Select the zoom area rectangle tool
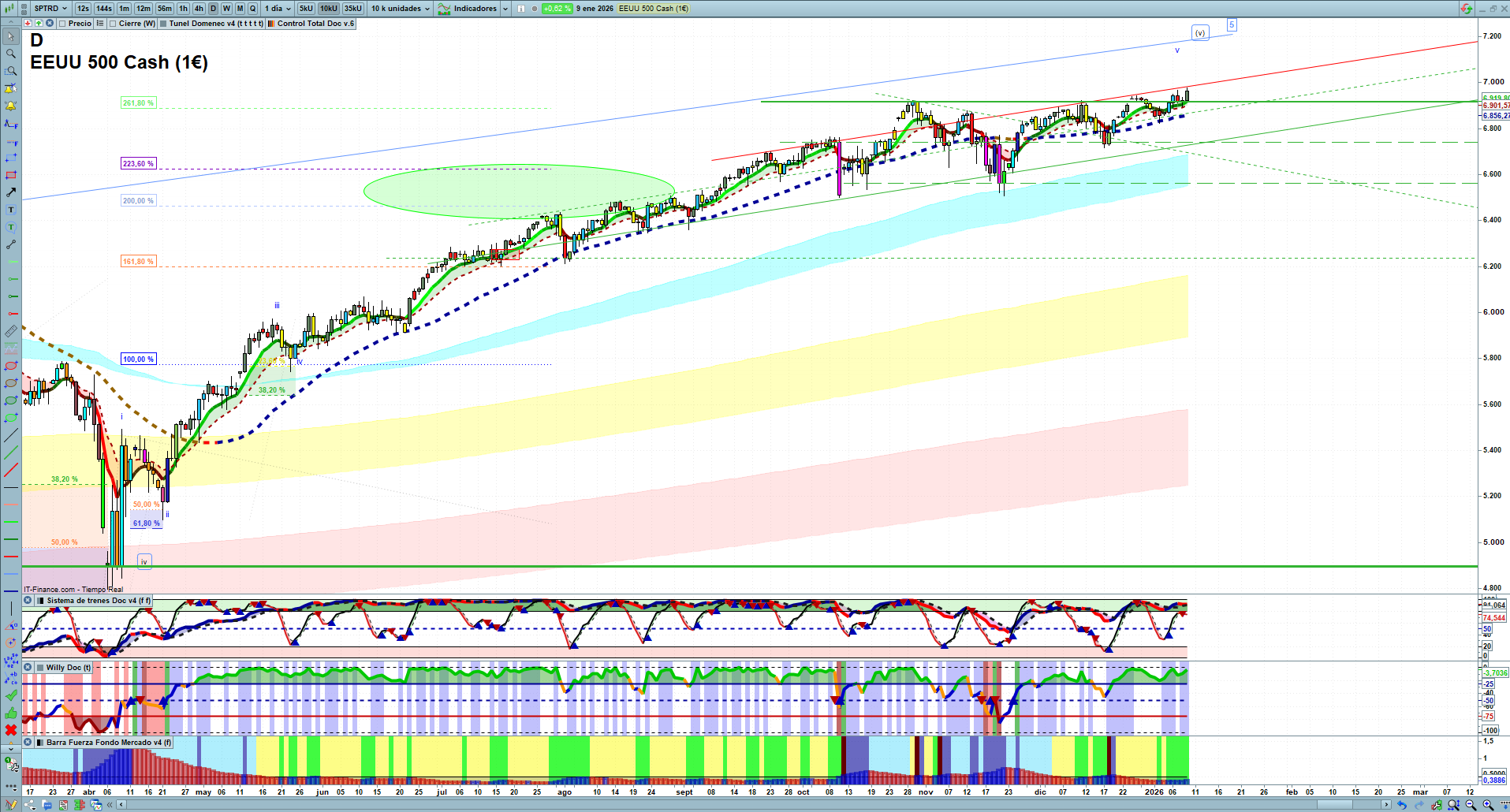The width and height of the screenshot is (1510, 812). [x=11, y=71]
